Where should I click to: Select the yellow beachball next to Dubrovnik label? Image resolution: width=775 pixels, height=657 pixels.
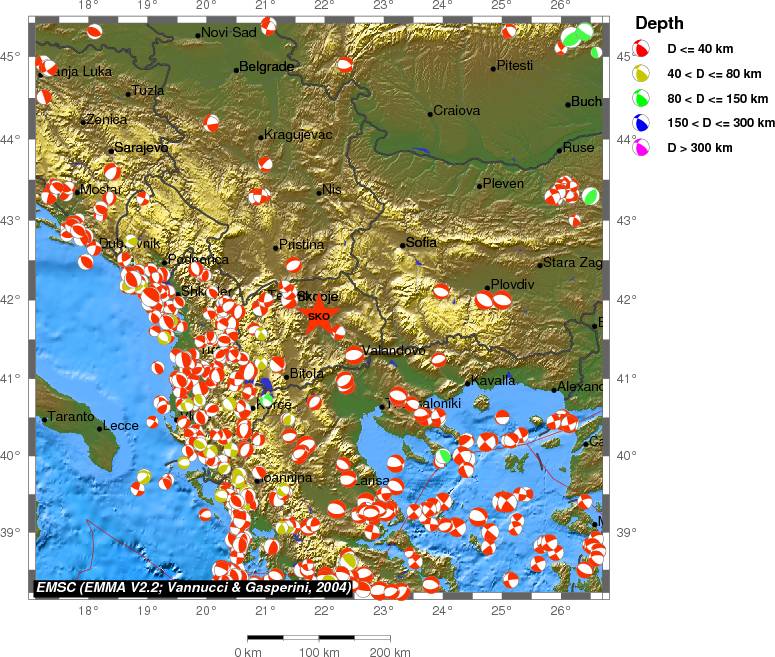click(x=131, y=241)
